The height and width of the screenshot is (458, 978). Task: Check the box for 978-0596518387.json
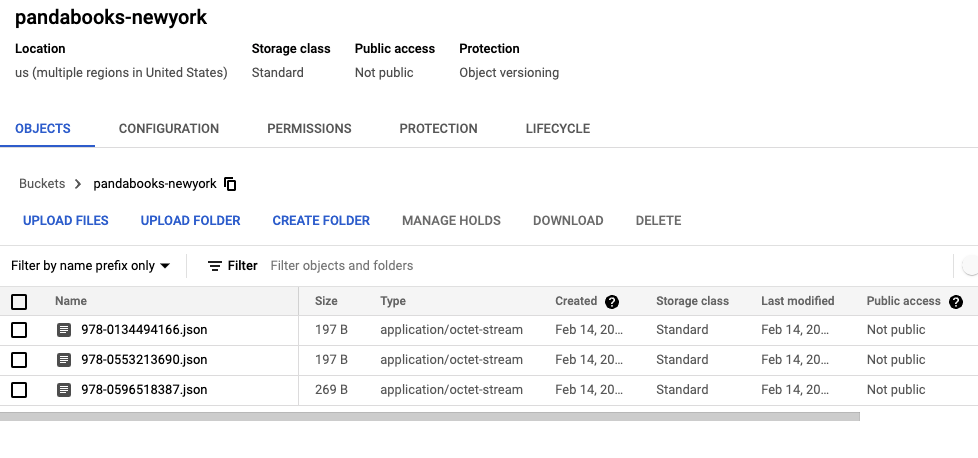tap(19, 390)
